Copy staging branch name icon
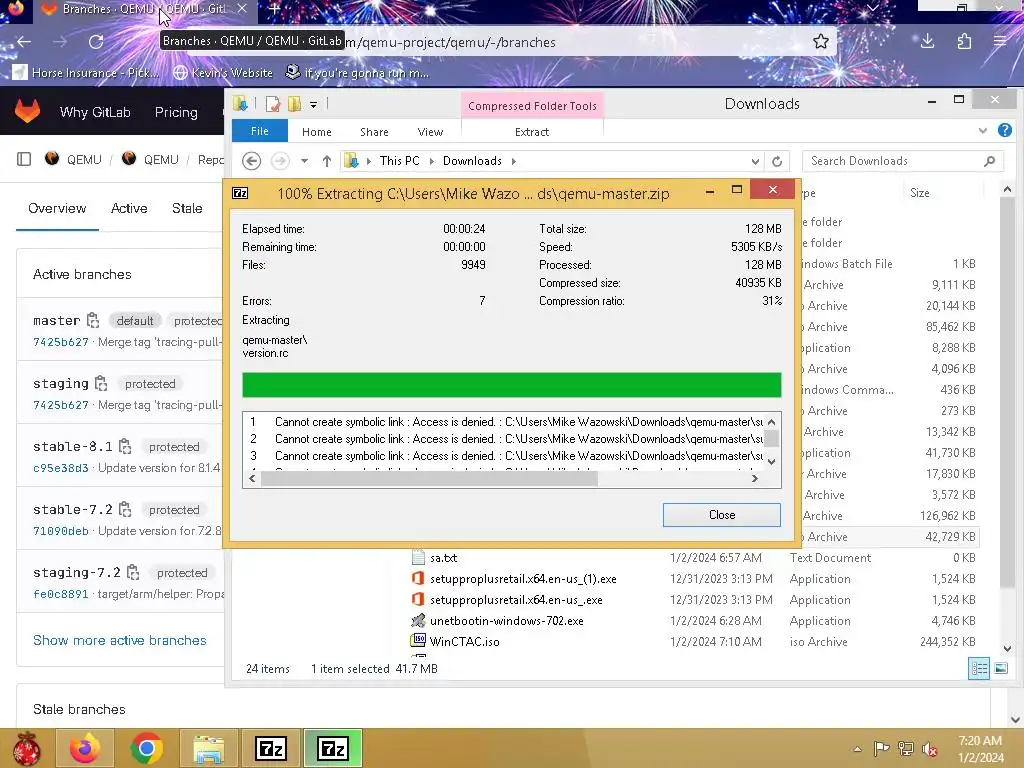Viewport: 1024px width, 768px height. click(x=101, y=383)
